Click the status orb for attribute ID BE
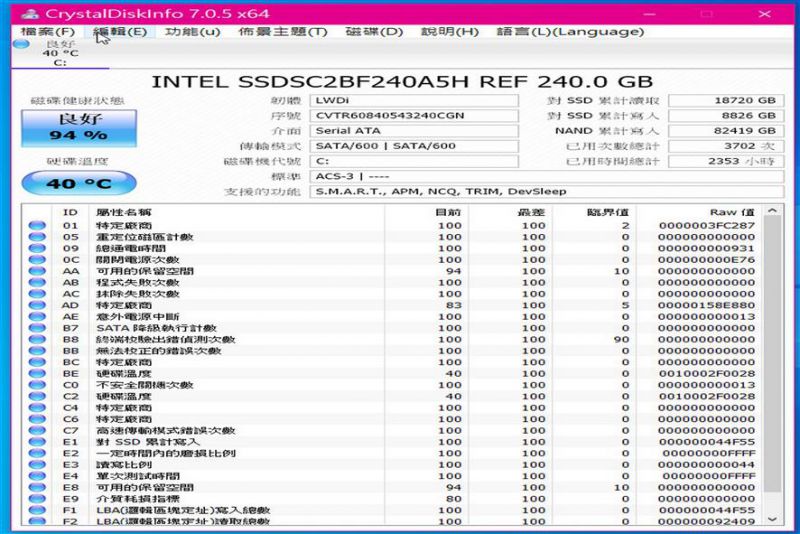This screenshot has height=534, width=800. pos(37,373)
